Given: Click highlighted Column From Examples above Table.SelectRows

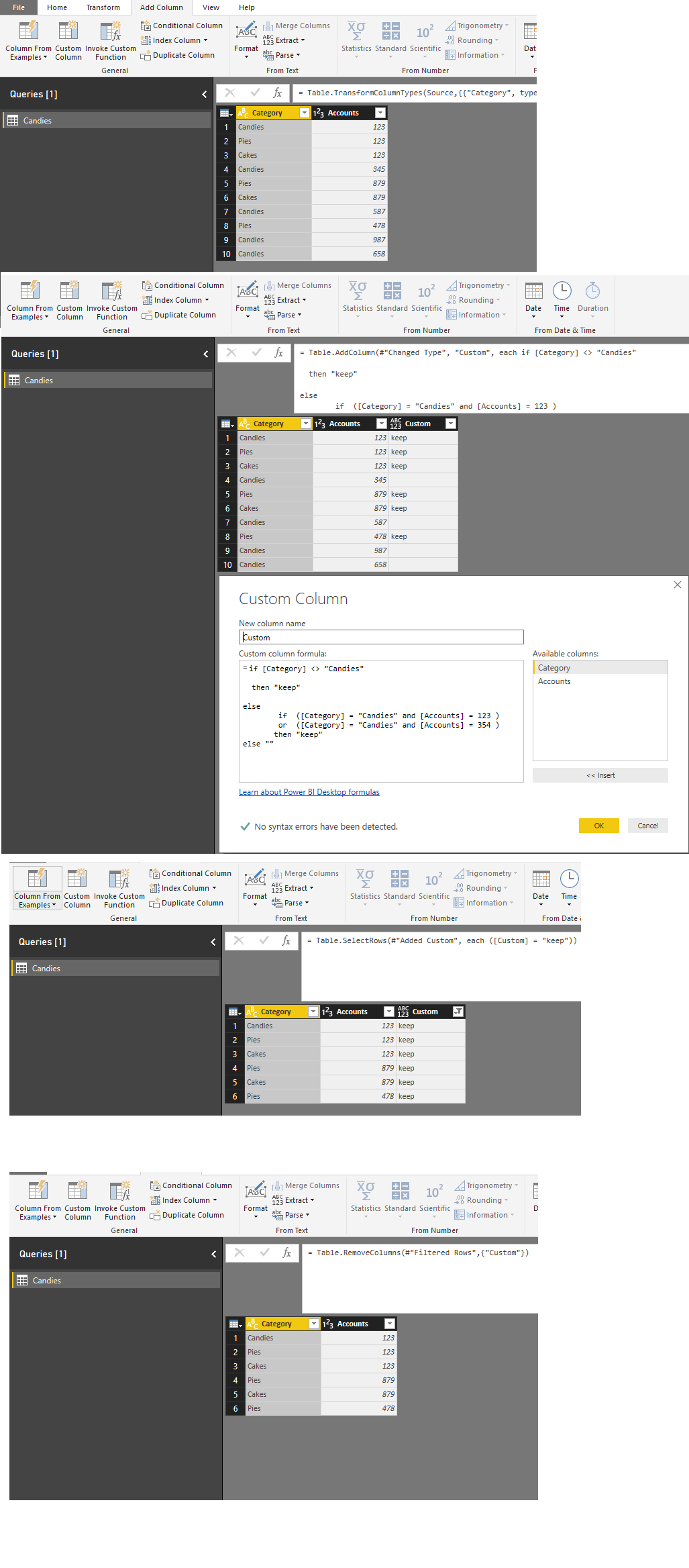Looking at the screenshot, I should [37, 888].
